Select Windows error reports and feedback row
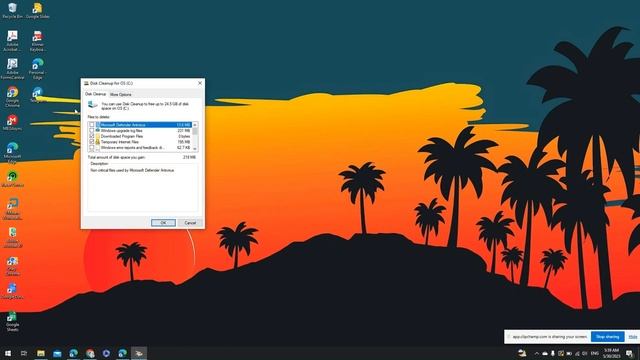This screenshot has height=360, width=640. click(x=140, y=148)
